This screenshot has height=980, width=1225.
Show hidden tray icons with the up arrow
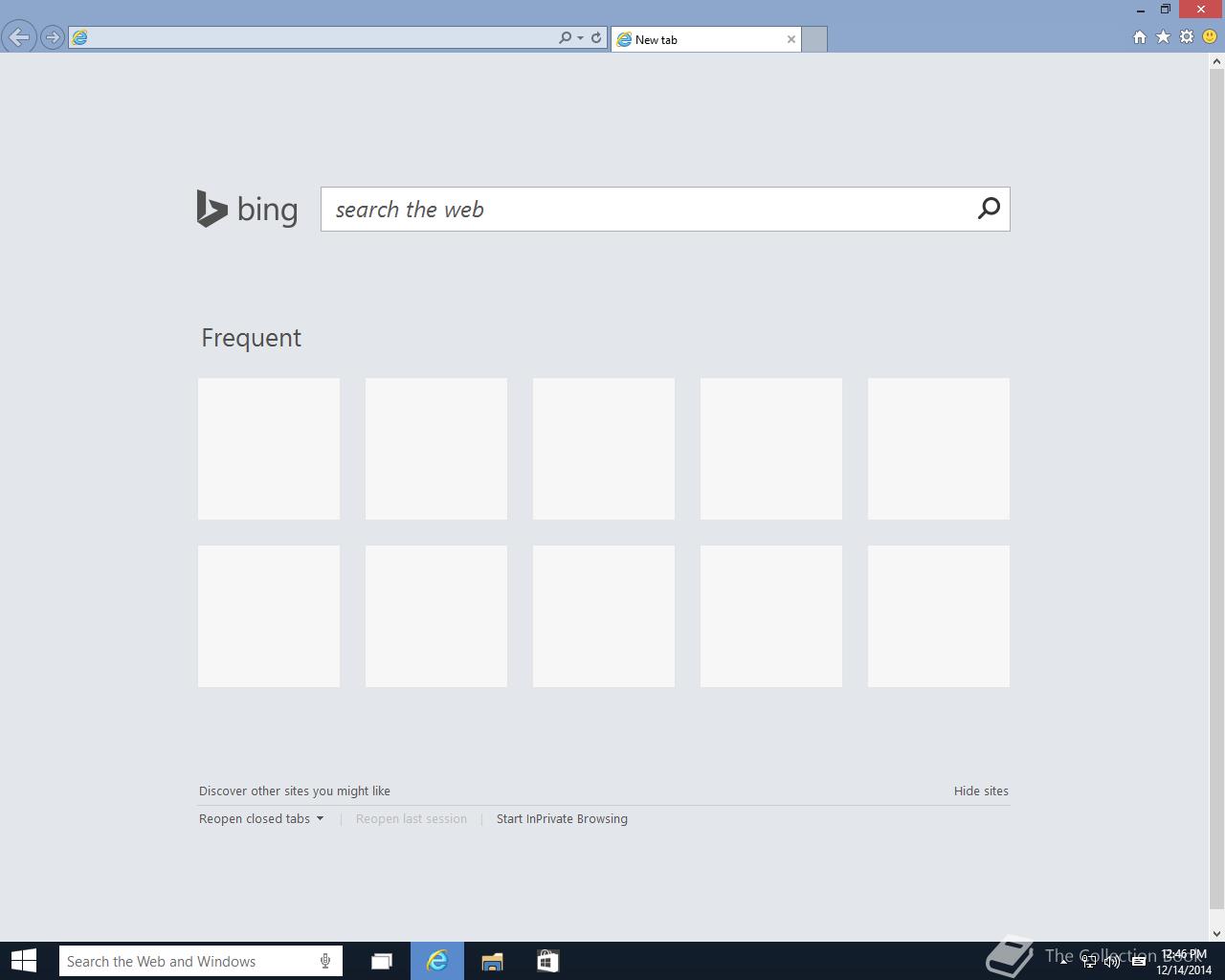1063,961
